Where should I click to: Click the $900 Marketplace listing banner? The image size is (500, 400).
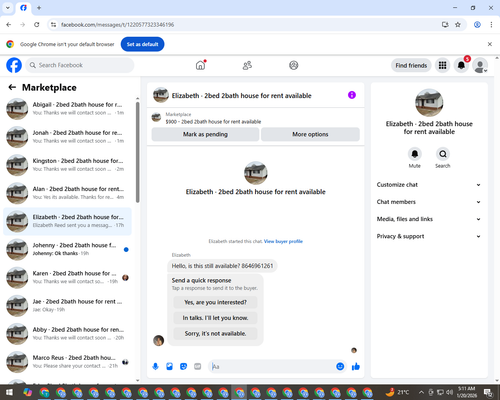point(256,118)
